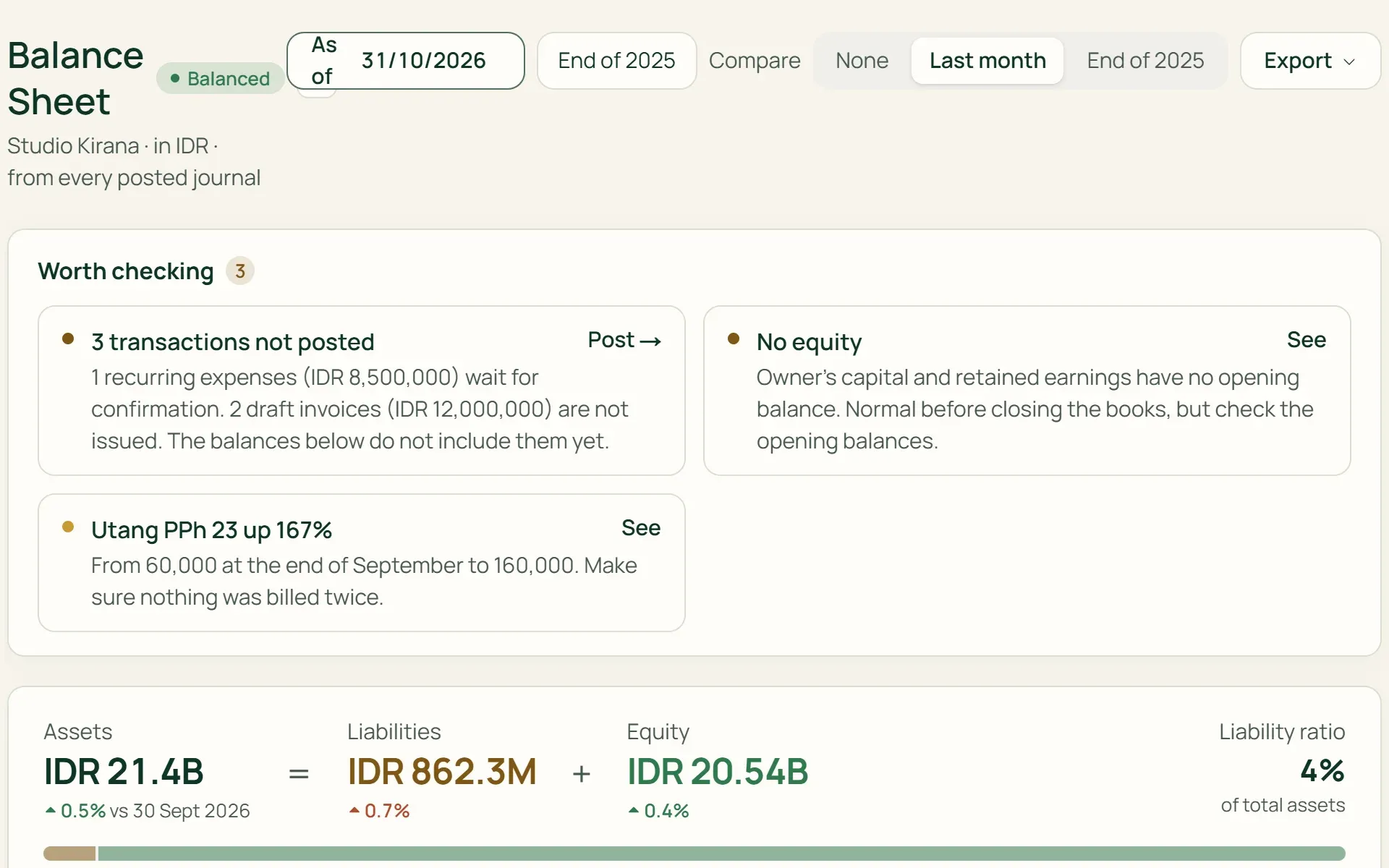Select End of 2025 in the Compare options

[1145, 61]
